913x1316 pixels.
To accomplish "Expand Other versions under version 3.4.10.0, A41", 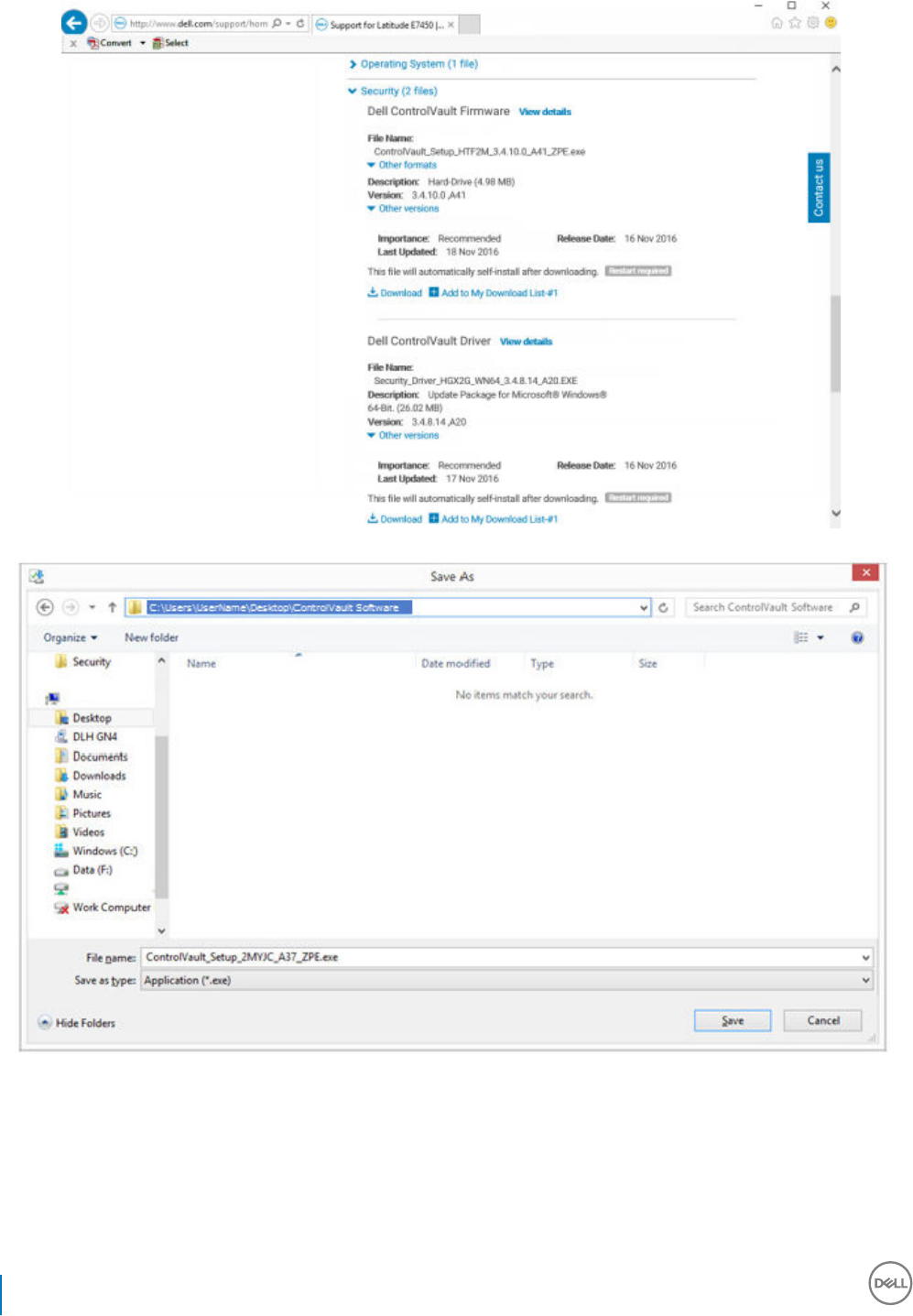I will [403, 209].
